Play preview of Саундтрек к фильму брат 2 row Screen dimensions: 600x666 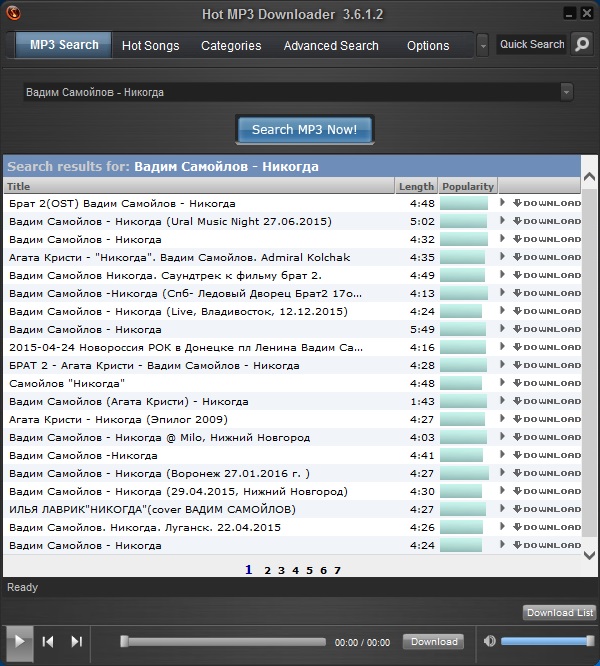502,274
